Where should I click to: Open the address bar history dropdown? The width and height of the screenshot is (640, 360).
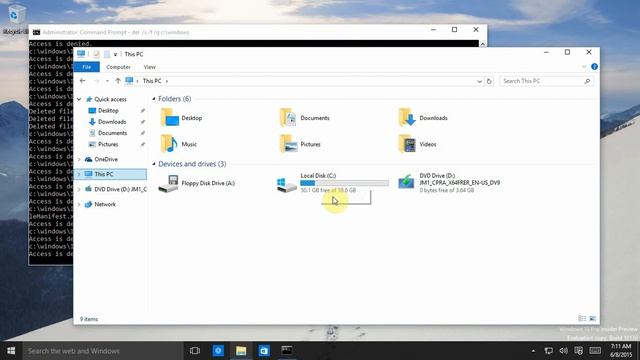tap(479, 81)
